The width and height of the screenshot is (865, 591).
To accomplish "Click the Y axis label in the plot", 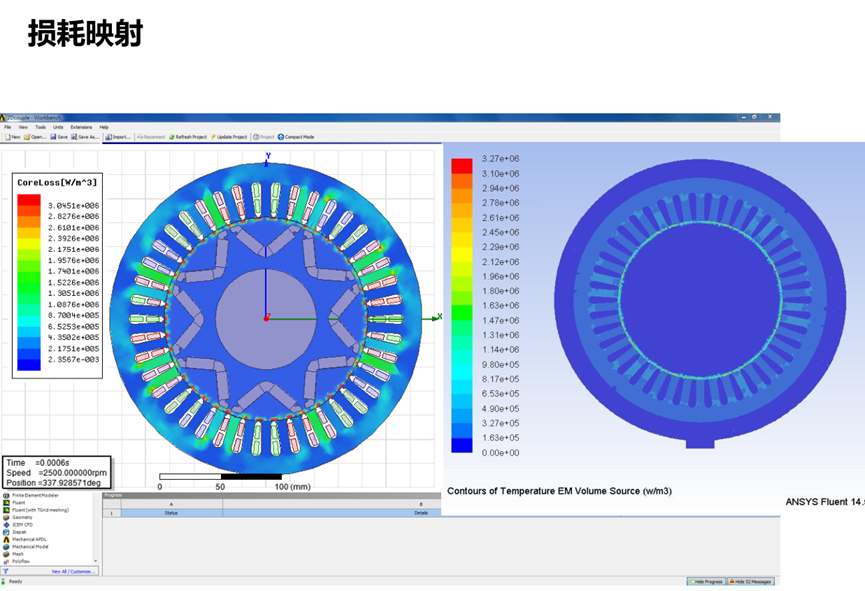I will pyautogui.click(x=268, y=156).
